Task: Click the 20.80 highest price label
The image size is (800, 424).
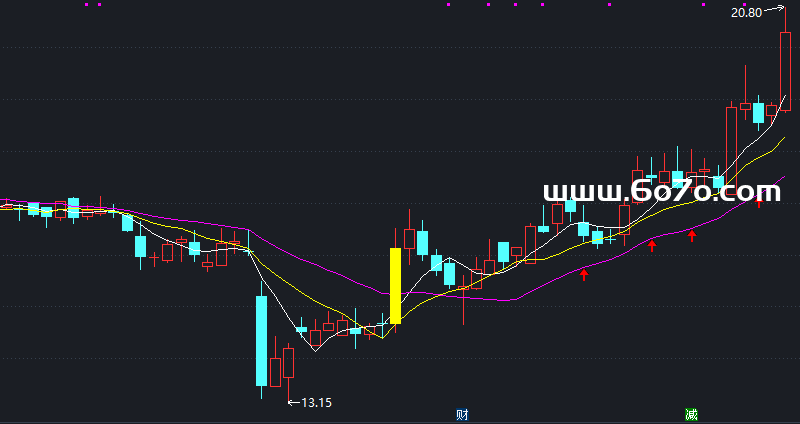Action: 746,13
